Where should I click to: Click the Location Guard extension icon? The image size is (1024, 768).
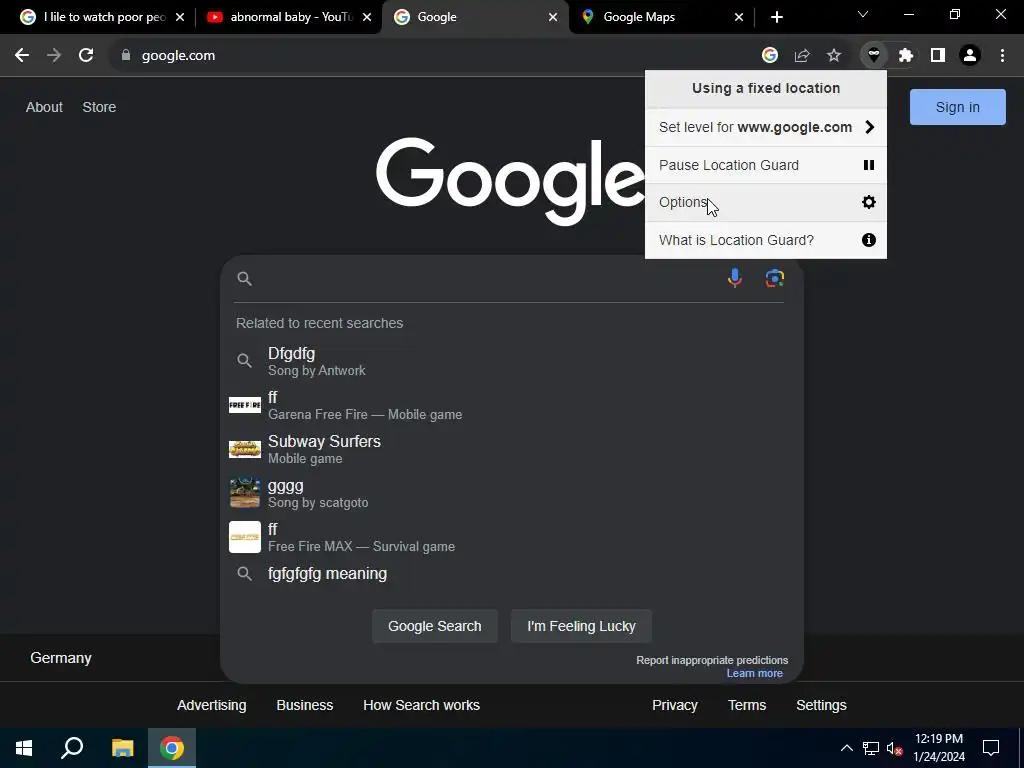[x=874, y=56]
